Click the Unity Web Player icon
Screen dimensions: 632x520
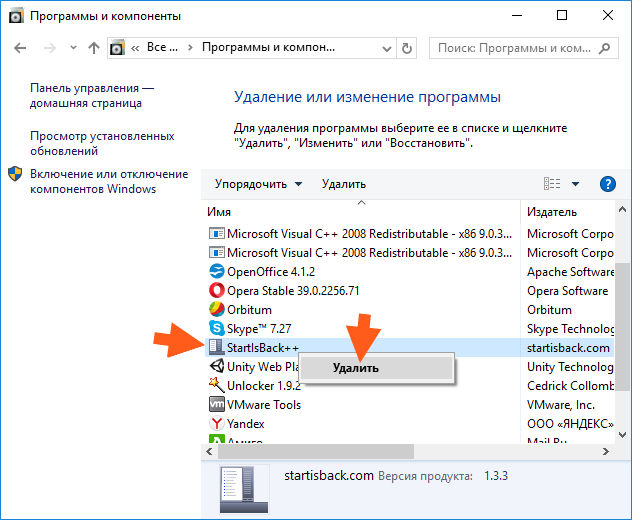(216, 366)
